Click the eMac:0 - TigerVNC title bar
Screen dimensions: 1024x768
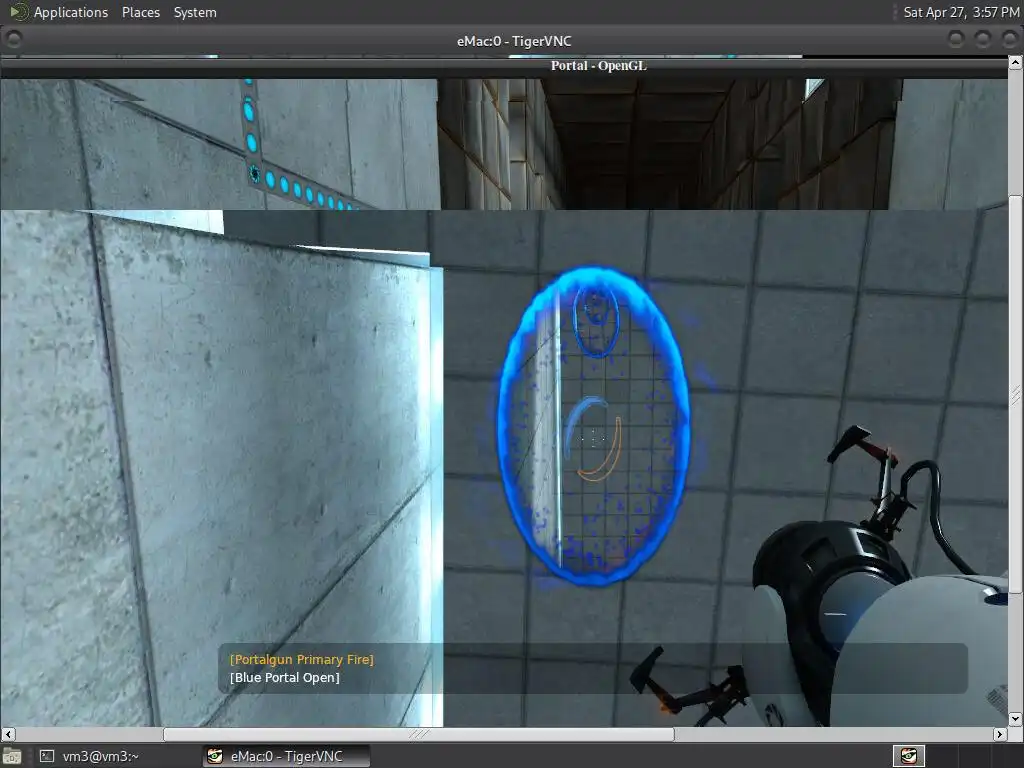pos(513,40)
